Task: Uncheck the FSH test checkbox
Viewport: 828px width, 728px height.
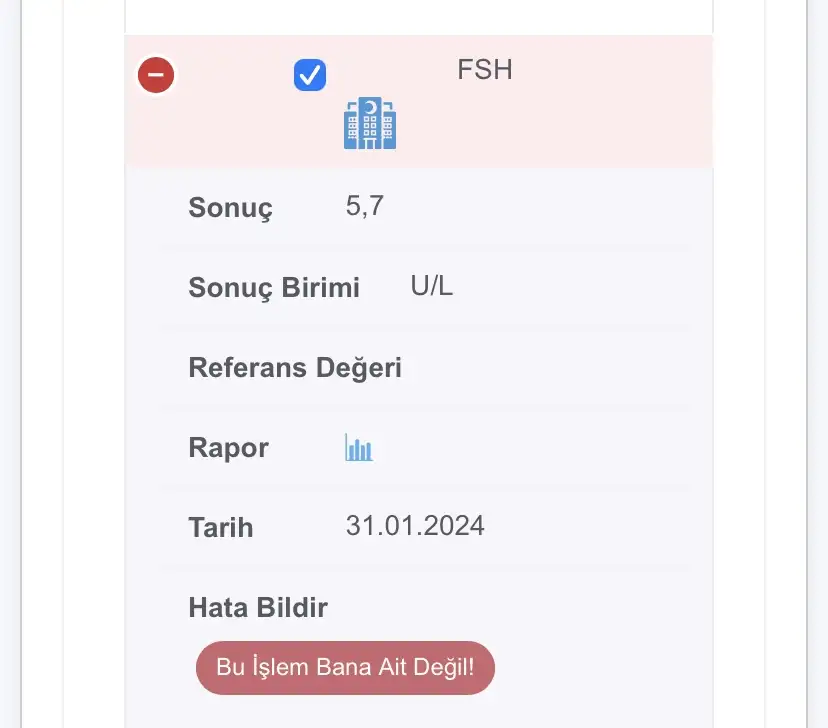Action: (x=310, y=75)
